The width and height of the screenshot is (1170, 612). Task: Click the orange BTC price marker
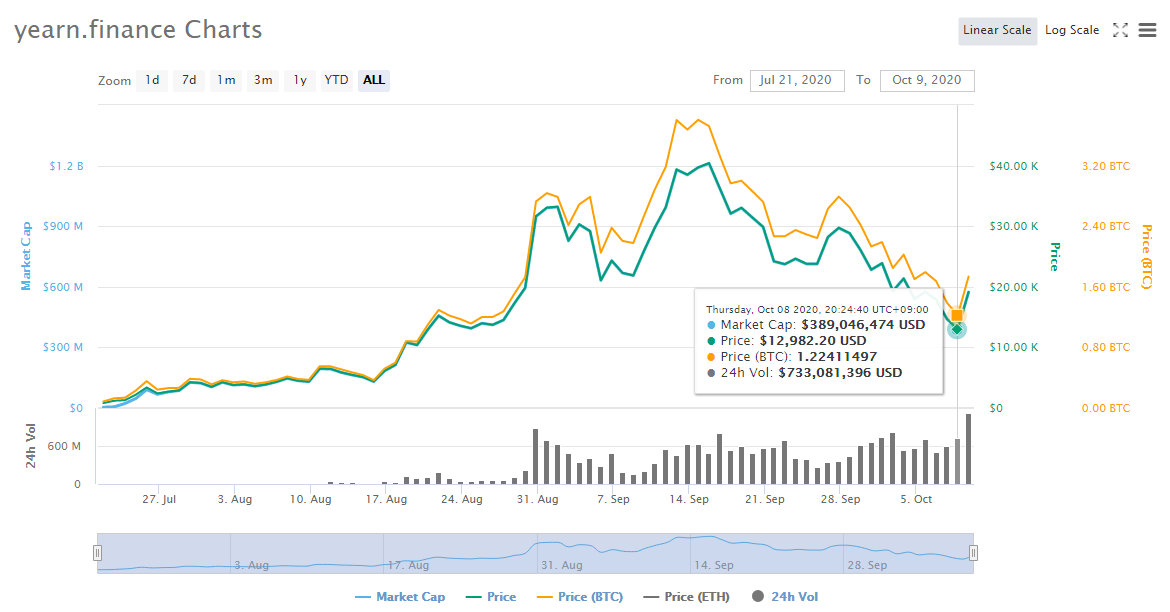click(957, 316)
